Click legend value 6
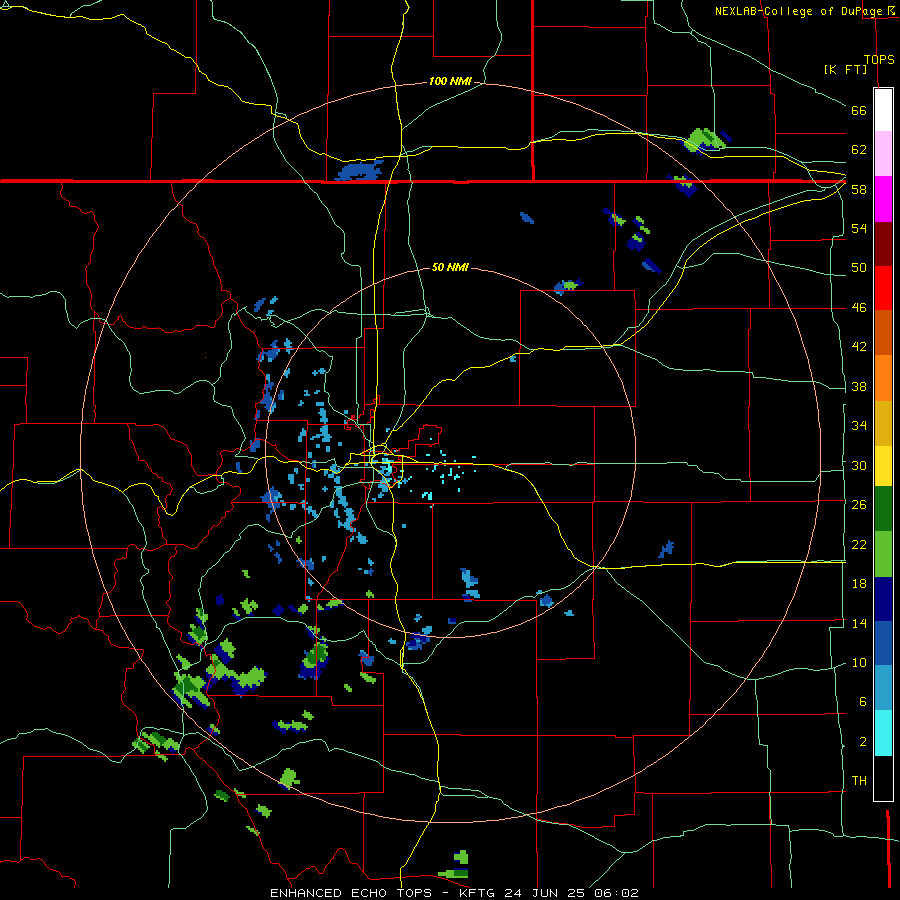The image size is (900, 900). [x=863, y=702]
